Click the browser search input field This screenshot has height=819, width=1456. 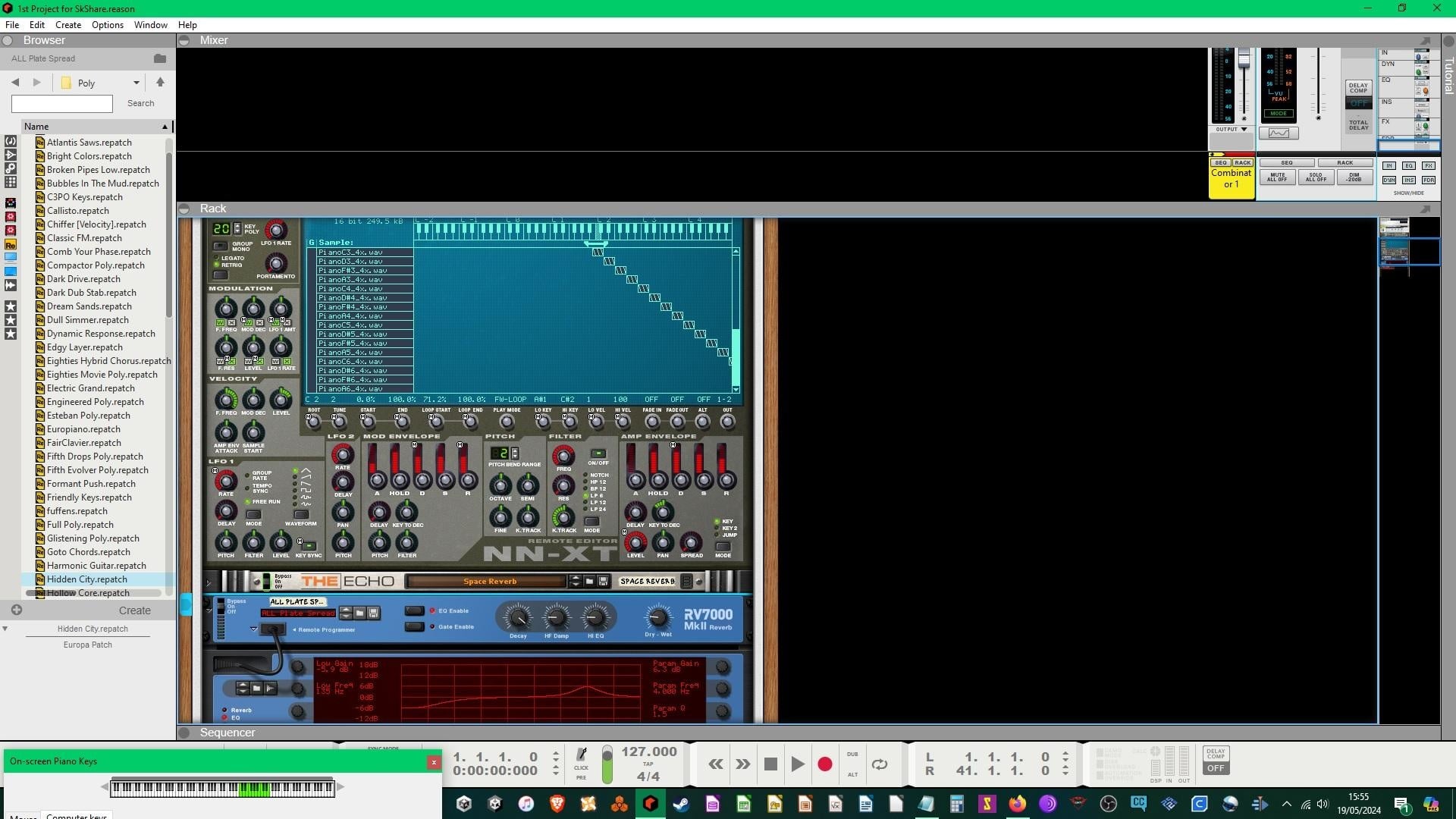(x=62, y=103)
